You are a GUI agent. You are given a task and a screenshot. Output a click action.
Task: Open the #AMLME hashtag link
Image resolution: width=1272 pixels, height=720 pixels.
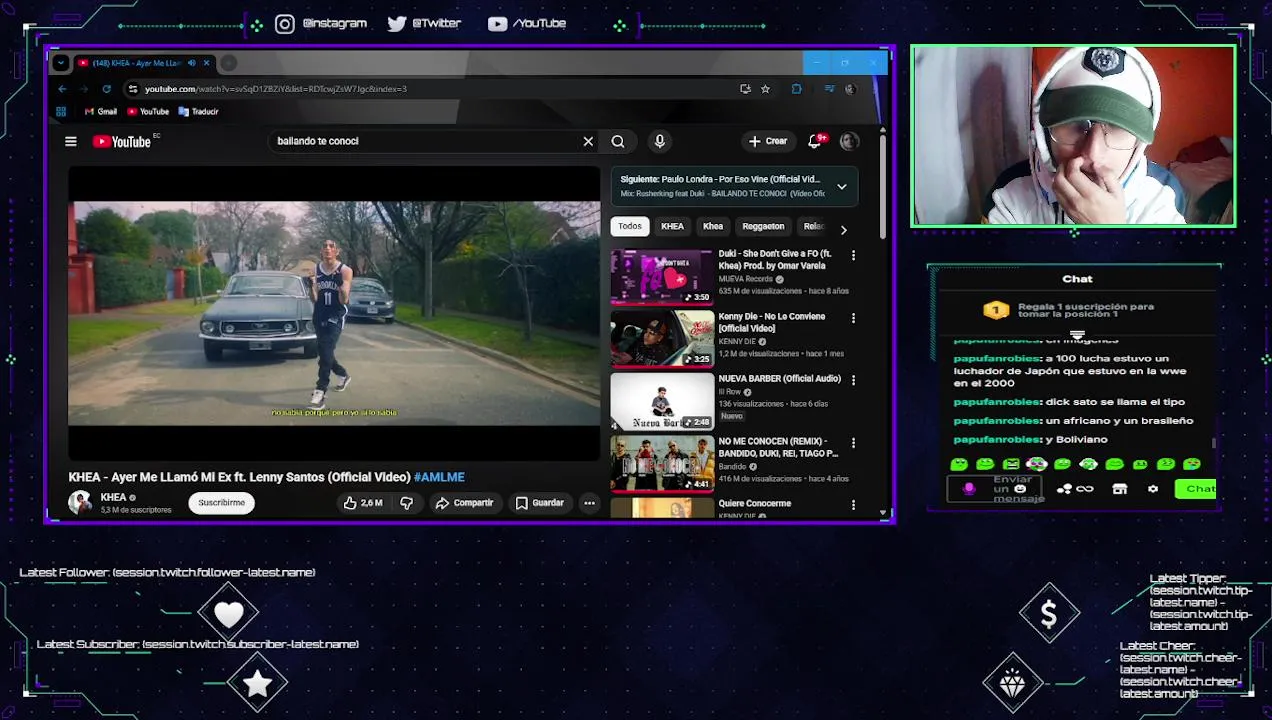[439, 477]
